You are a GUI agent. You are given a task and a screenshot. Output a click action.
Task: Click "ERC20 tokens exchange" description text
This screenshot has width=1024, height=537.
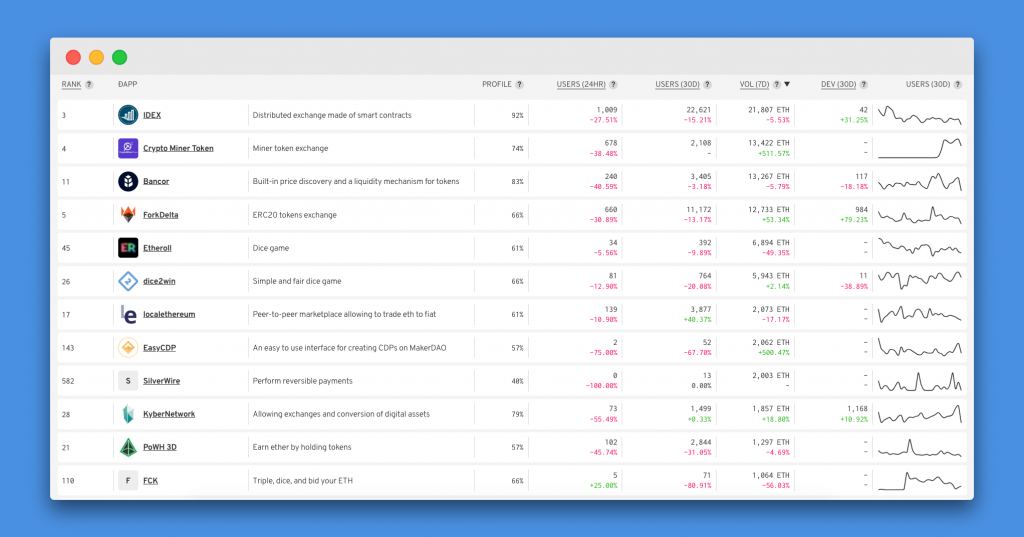point(295,215)
